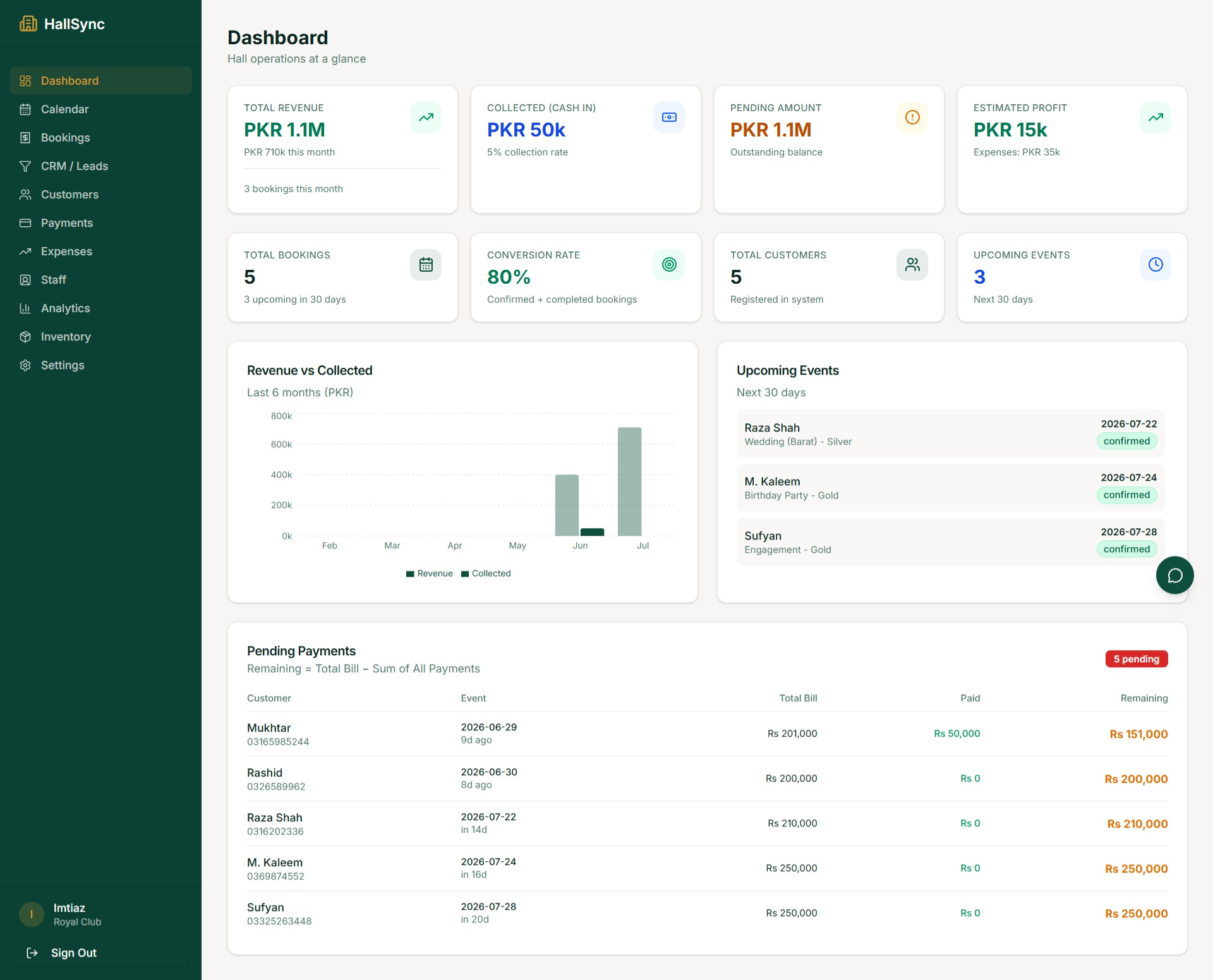
Task: Click Sufyan's Rs 250,000 remaining amount
Action: point(1136,914)
